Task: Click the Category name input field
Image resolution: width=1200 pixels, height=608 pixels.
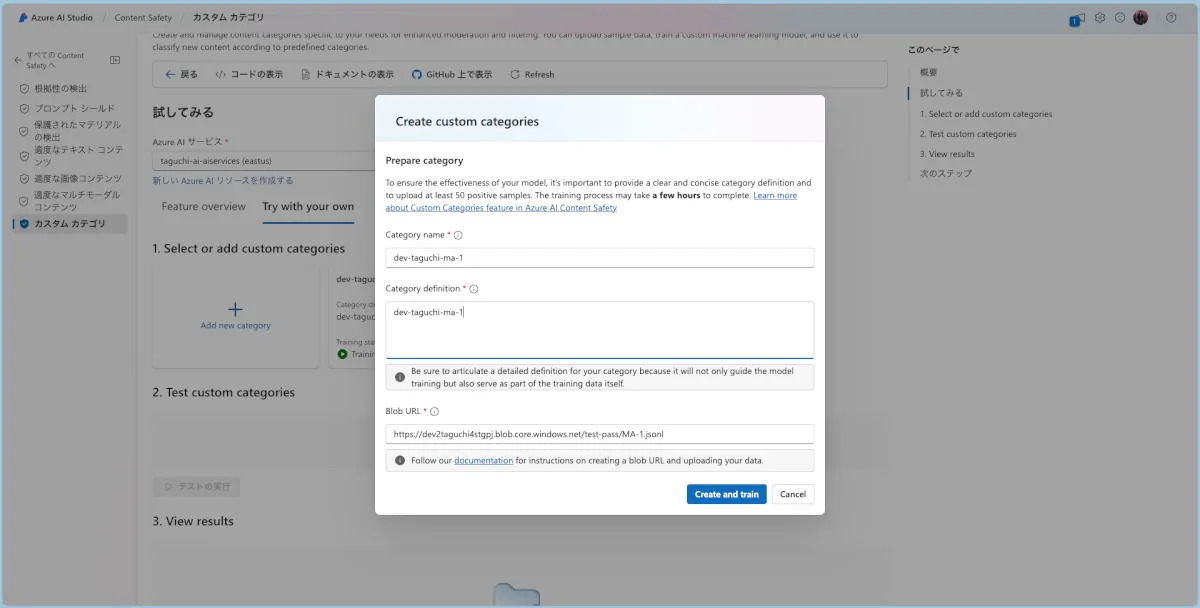Action: 600,257
